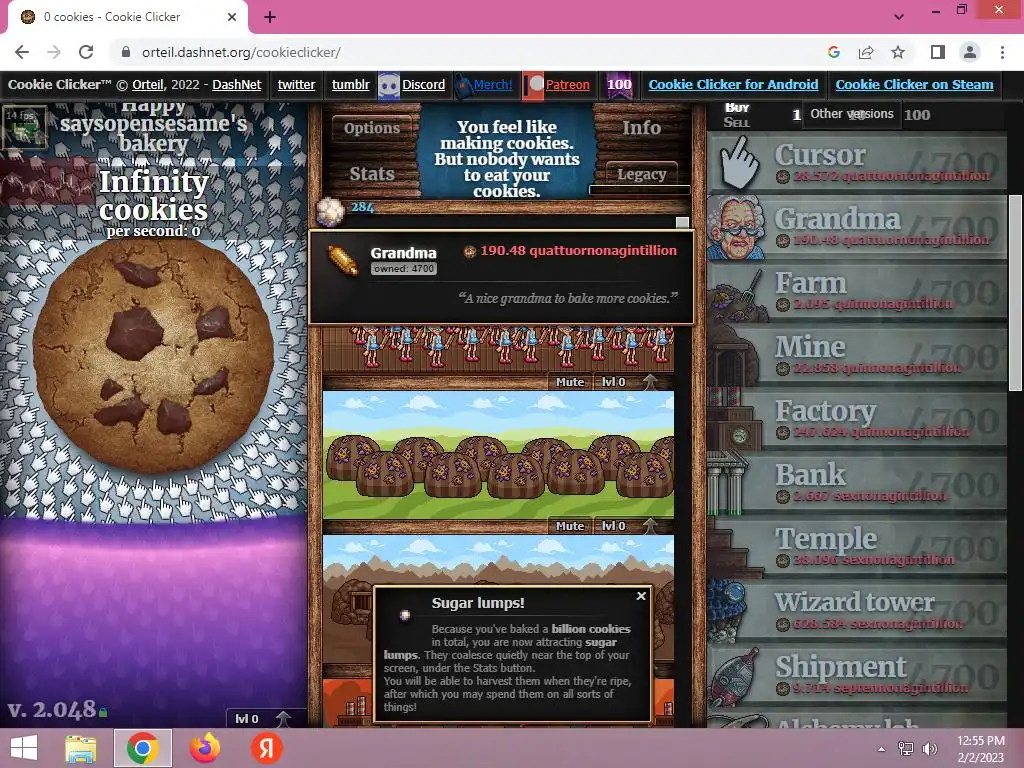This screenshot has height=768, width=1024.
Task: Open the Other versions dropdown
Action: click(852, 114)
